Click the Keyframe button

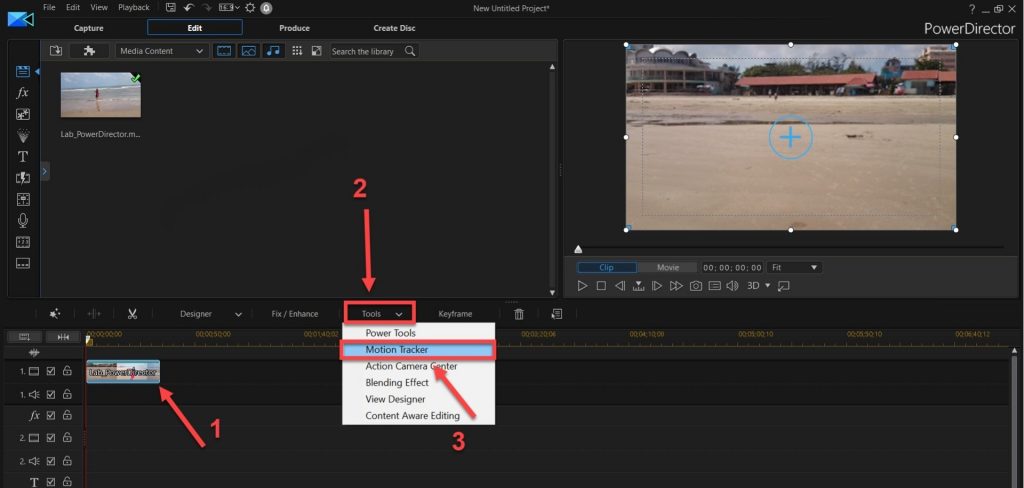(455, 314)
